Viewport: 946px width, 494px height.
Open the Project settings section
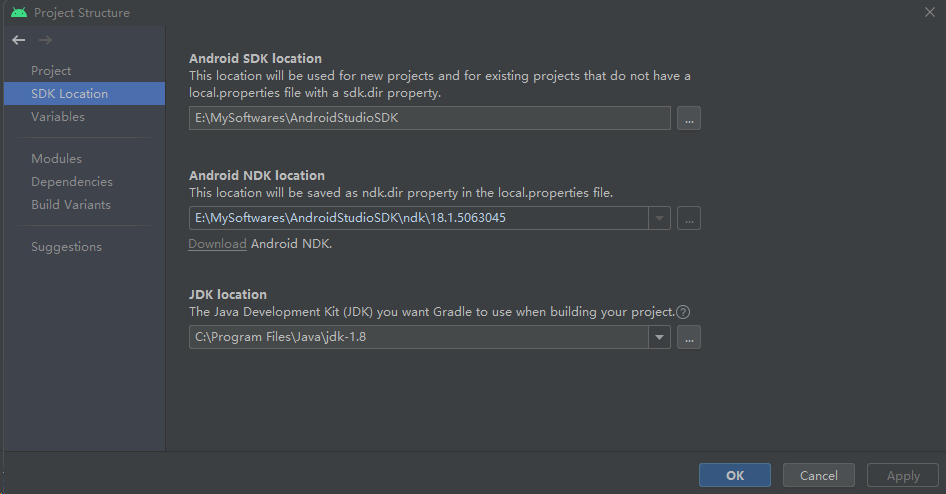pos(51,71)
